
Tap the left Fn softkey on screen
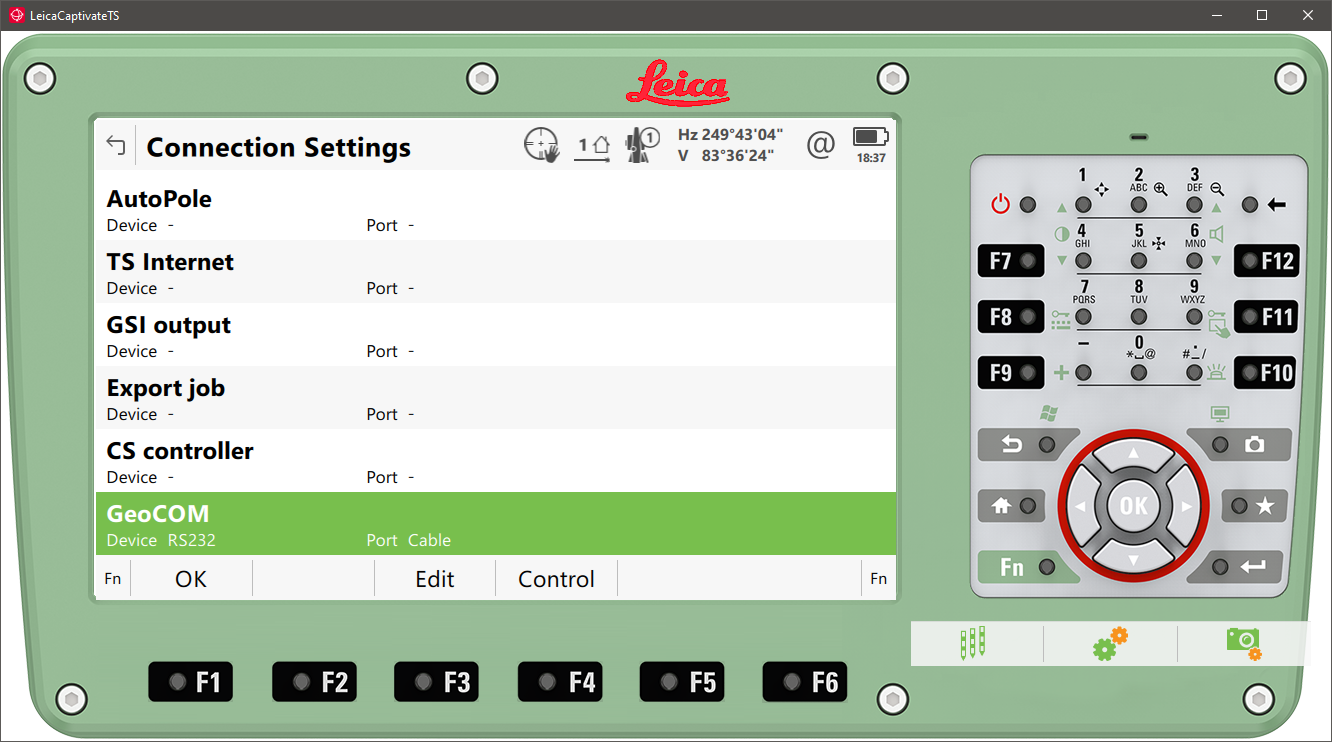(x=113, y=579)
